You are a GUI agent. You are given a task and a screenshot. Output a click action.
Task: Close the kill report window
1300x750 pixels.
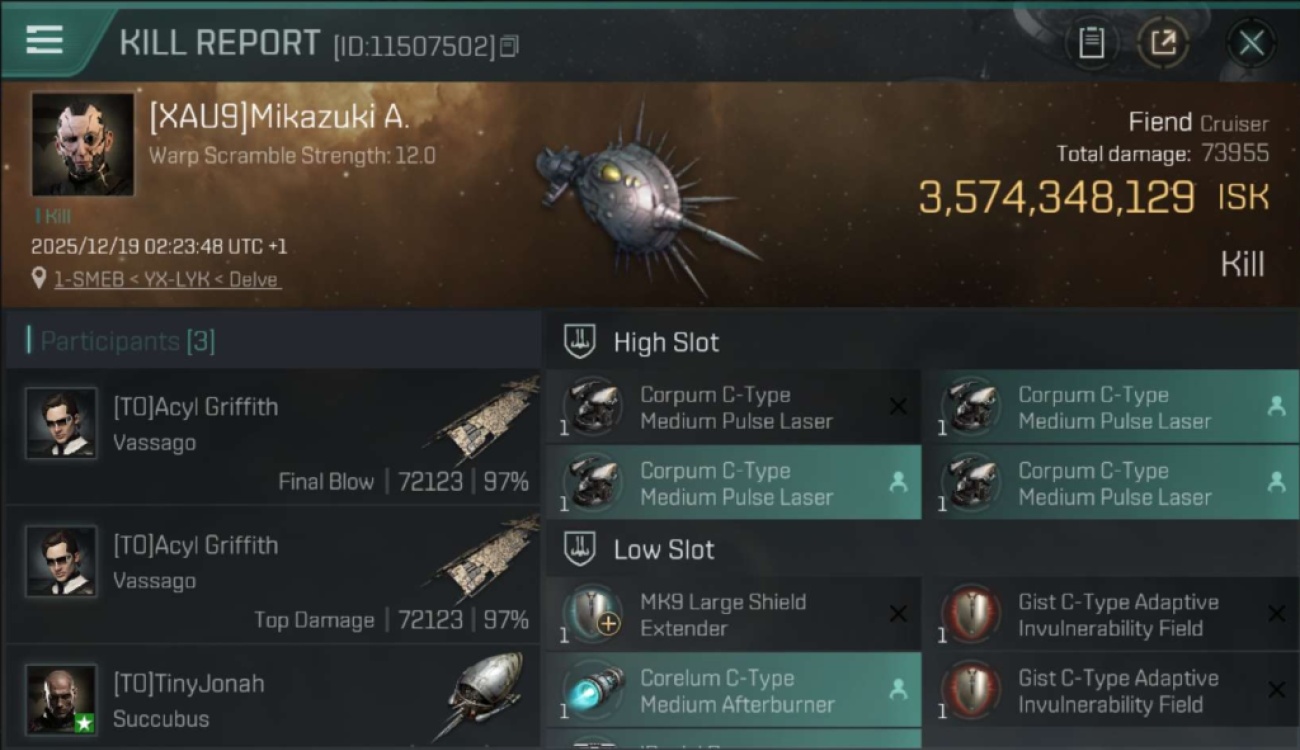pyautogui.click(x=1251, y=42)
